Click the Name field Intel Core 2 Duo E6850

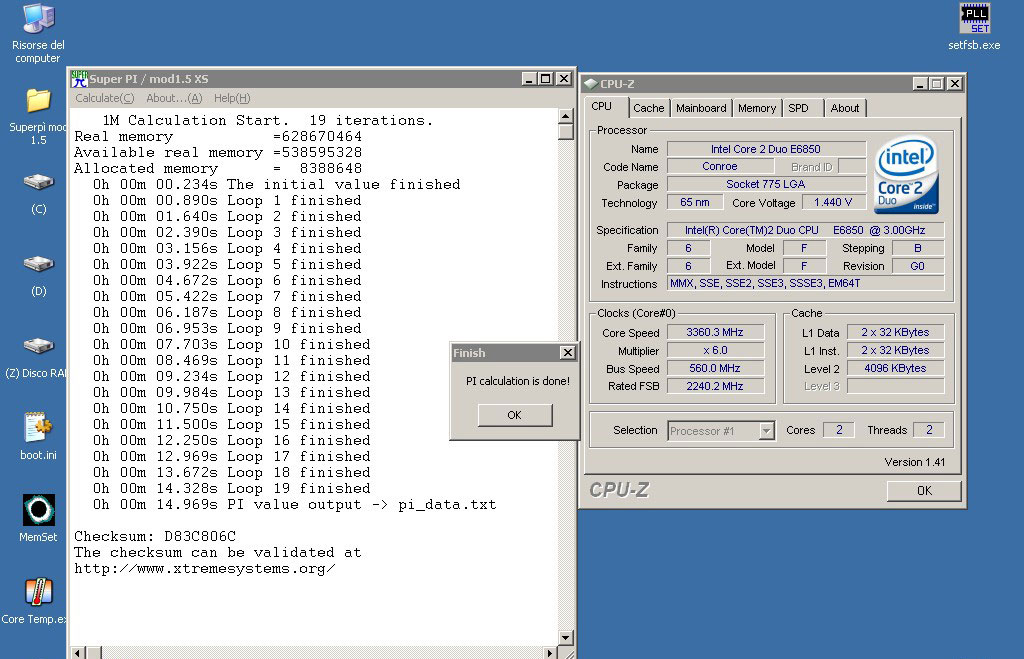[766, 149]
